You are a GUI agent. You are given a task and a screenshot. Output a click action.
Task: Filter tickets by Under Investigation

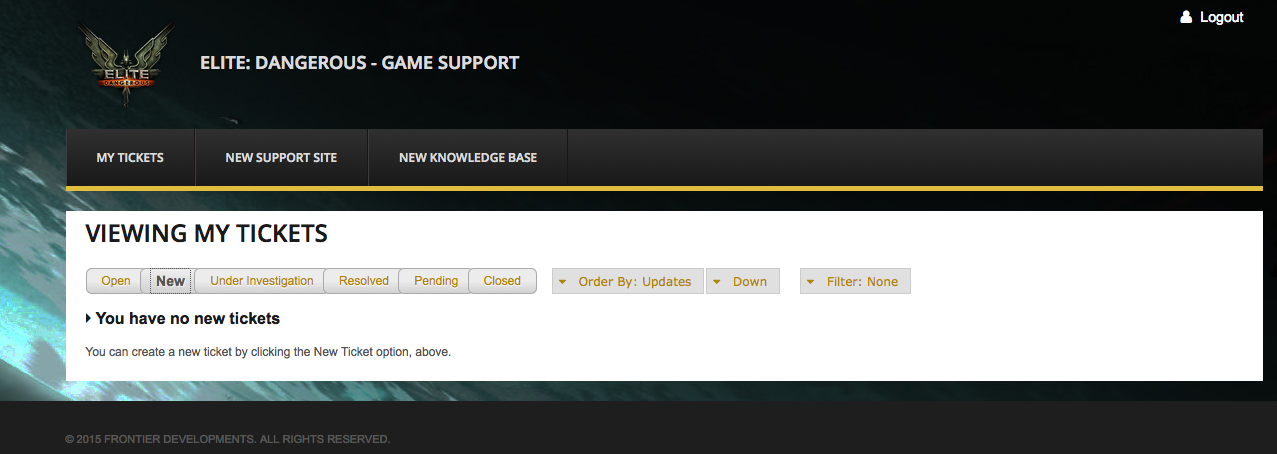pos(260,281)
